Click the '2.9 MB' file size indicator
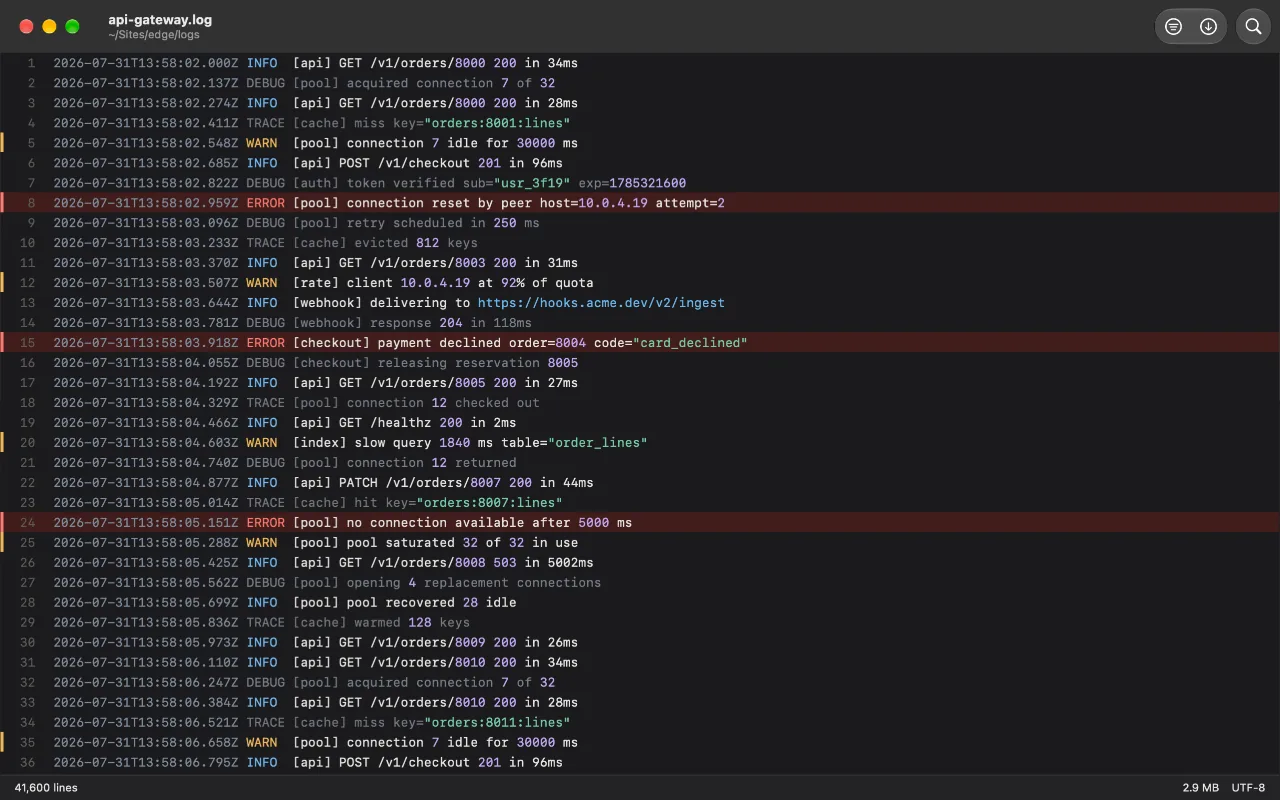Image resolution: width=1280 pixels, height=800 pixels. [1200, 788]
